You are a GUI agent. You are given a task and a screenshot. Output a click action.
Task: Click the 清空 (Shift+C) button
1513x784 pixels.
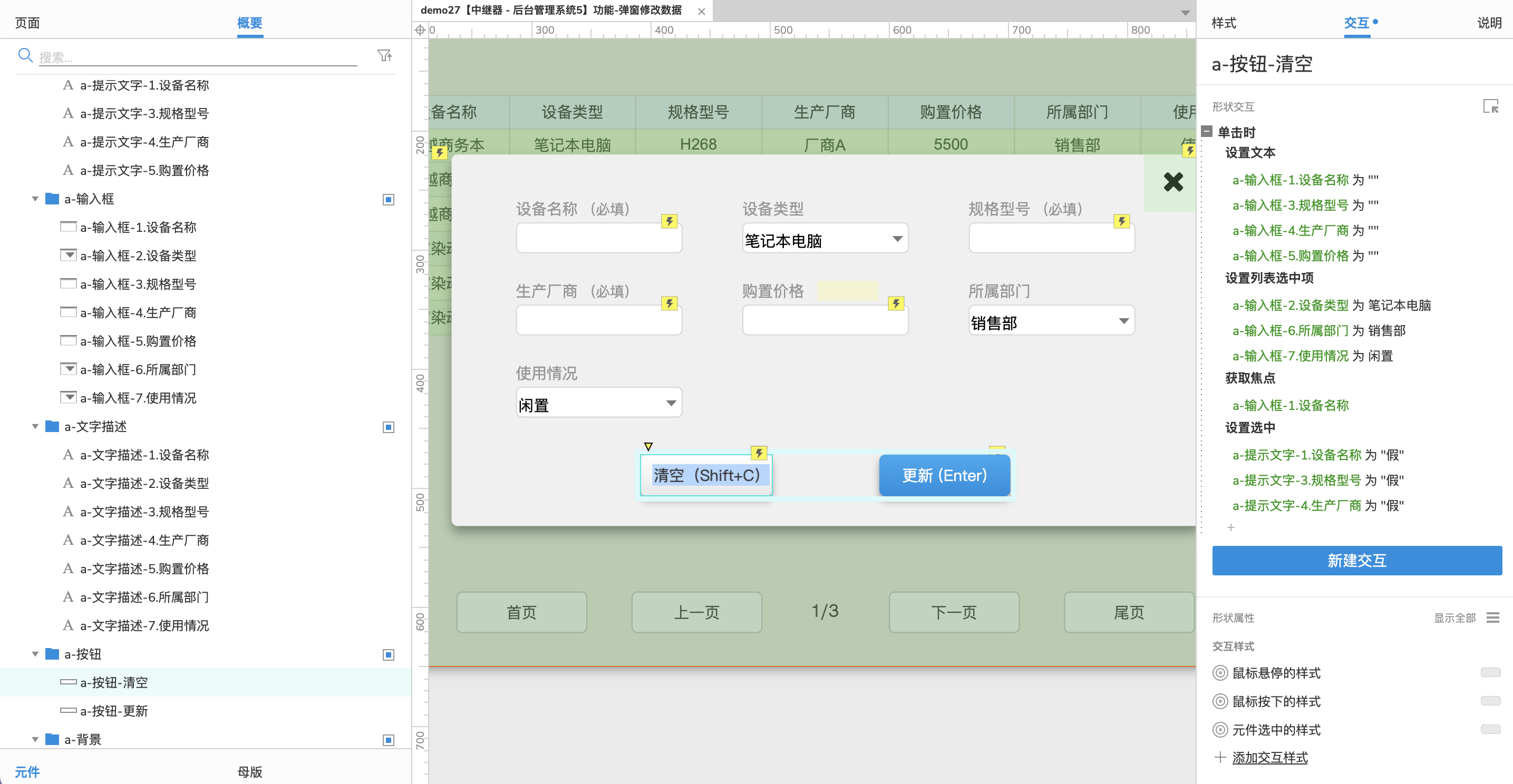706,475
